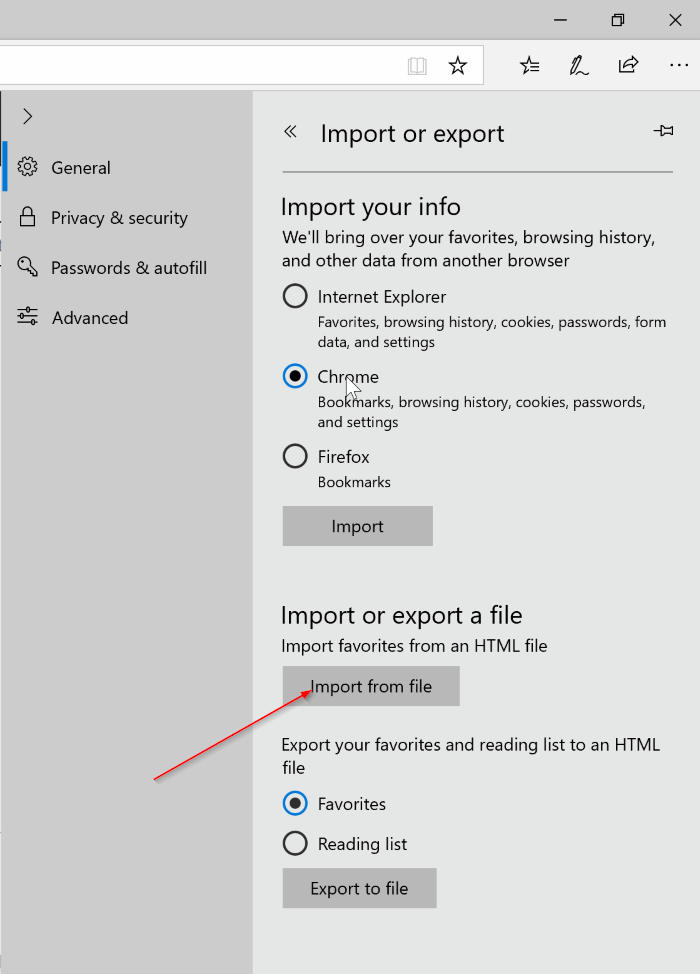This screenshot has height=974, width=700.
Task: Click the Privacy & security lock icon
Action: coord(27,217)
